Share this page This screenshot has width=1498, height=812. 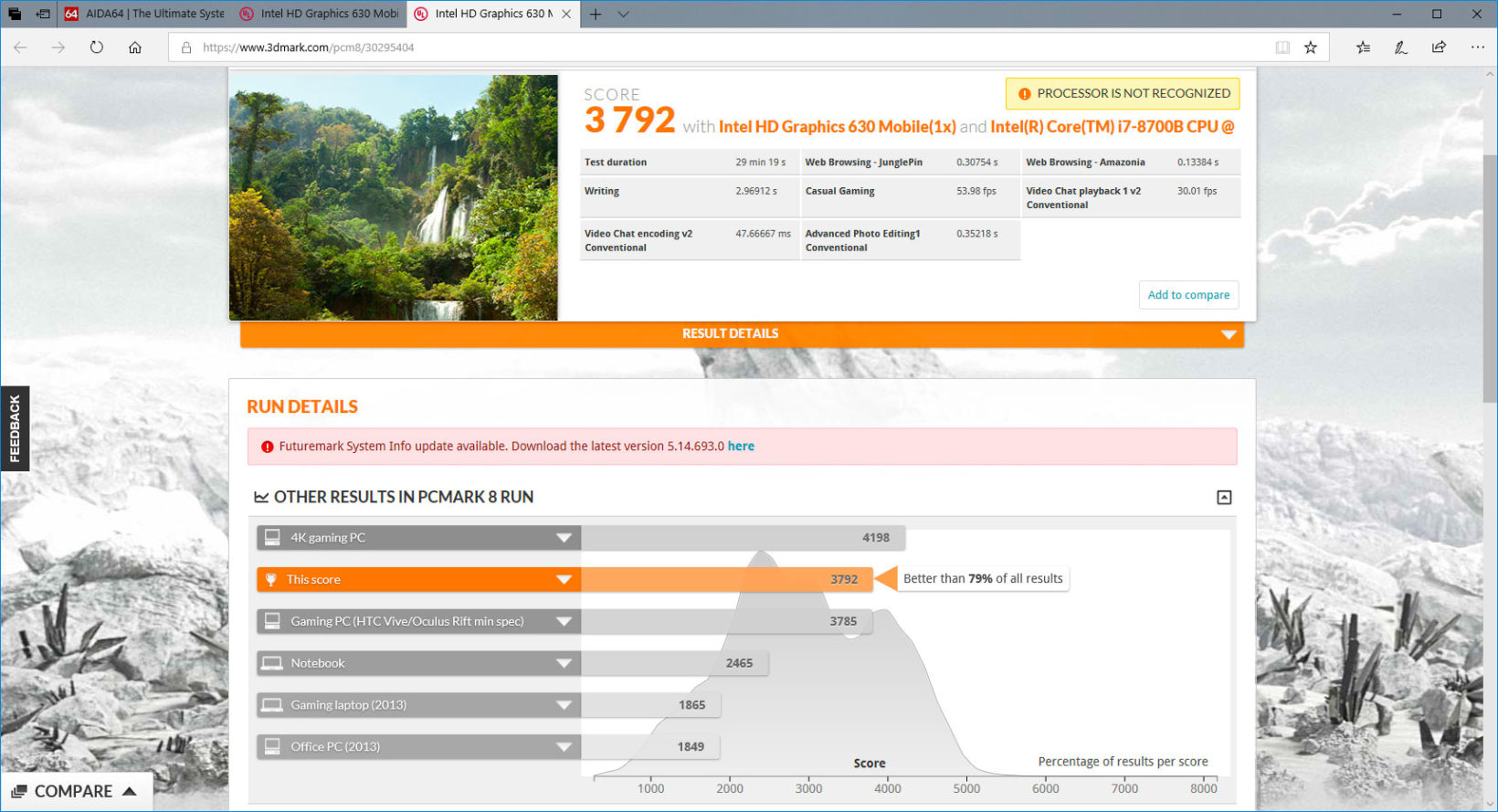1440,47
